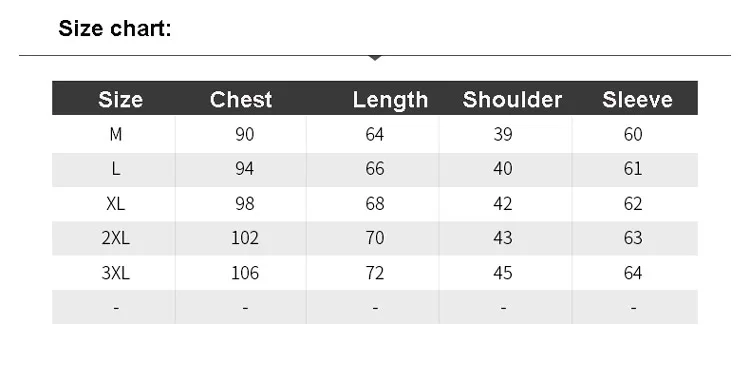Click the Size chart heading text
The height and width of the screenshot is (380, 750).
115,28
